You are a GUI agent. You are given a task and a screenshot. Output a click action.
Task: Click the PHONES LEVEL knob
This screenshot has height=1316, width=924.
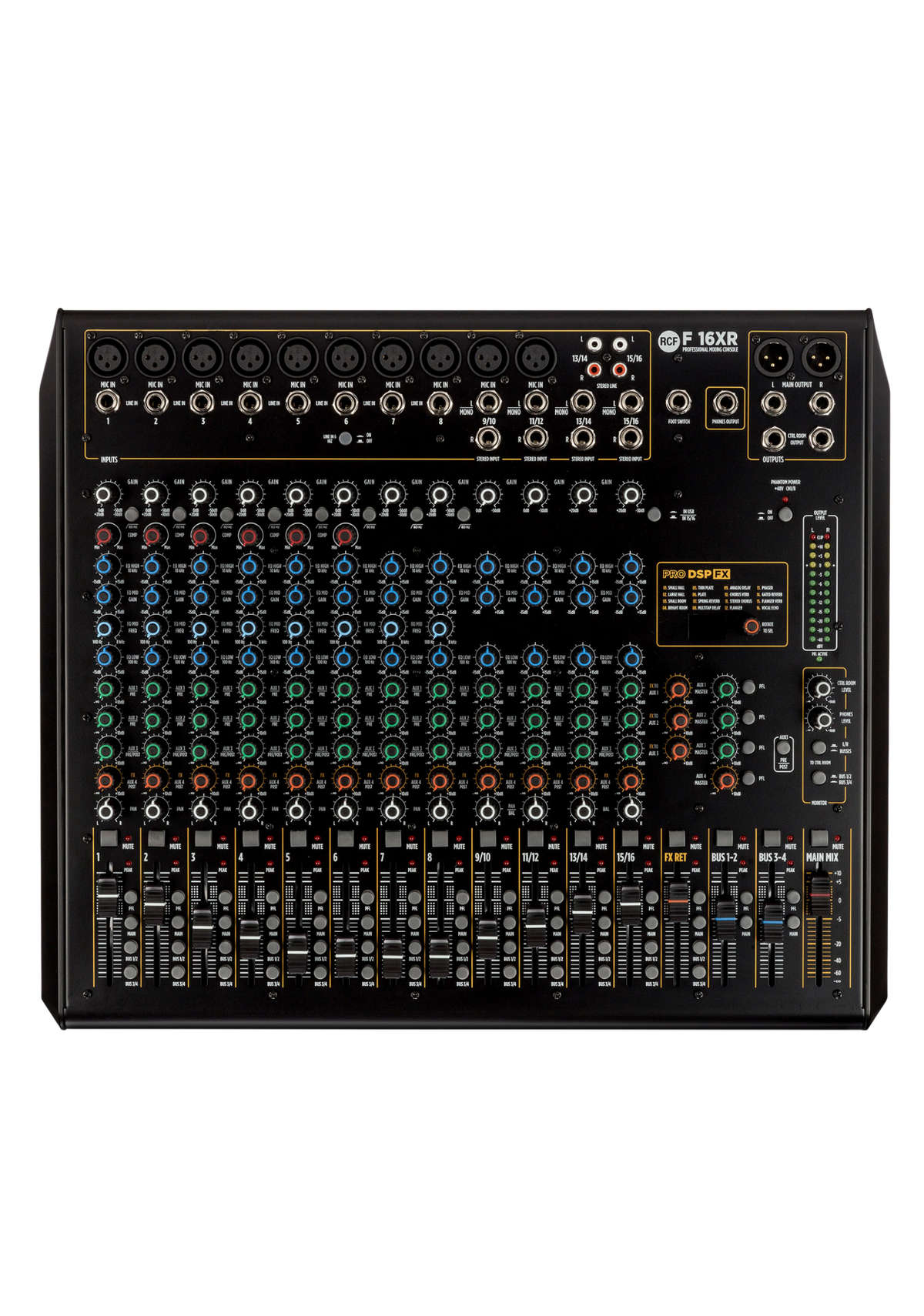click(x=822, y=719)
